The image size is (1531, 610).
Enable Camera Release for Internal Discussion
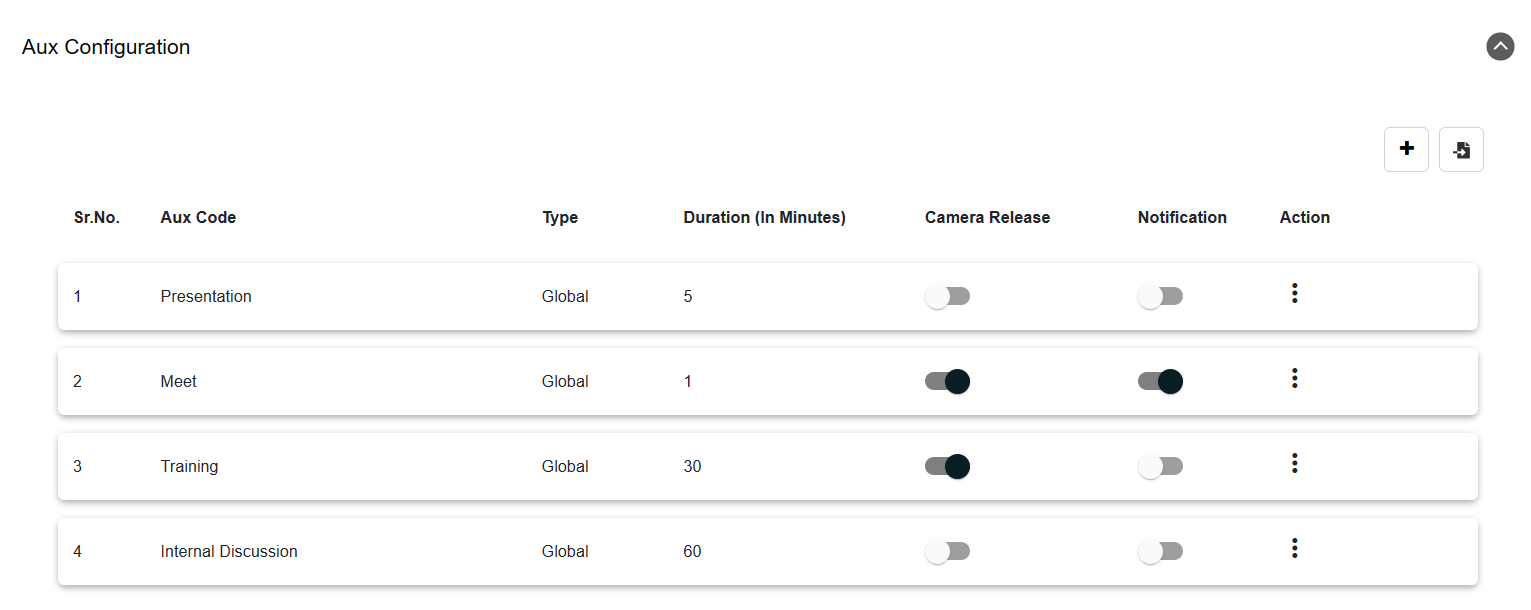click(947, 551)
